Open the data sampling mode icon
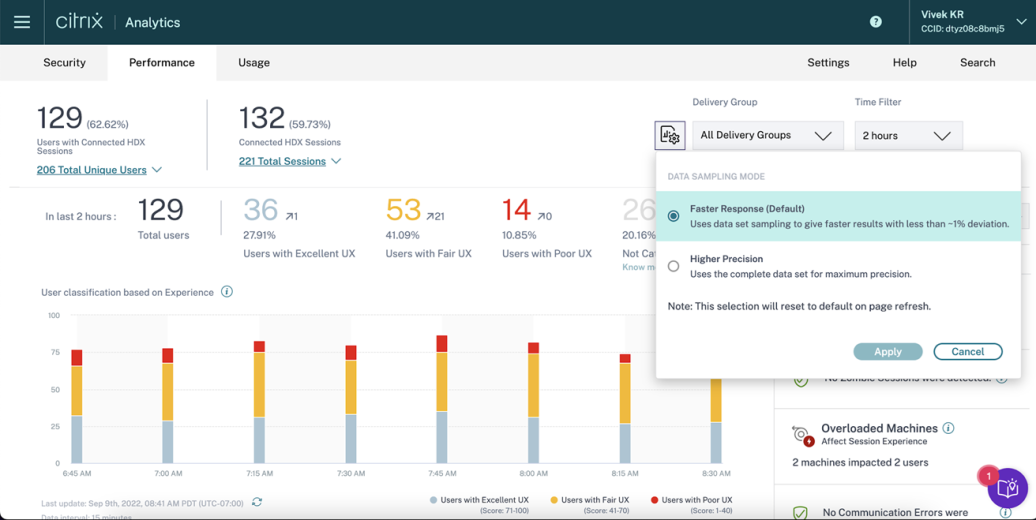Screen dimensions: 1036x520 [669, 136]
